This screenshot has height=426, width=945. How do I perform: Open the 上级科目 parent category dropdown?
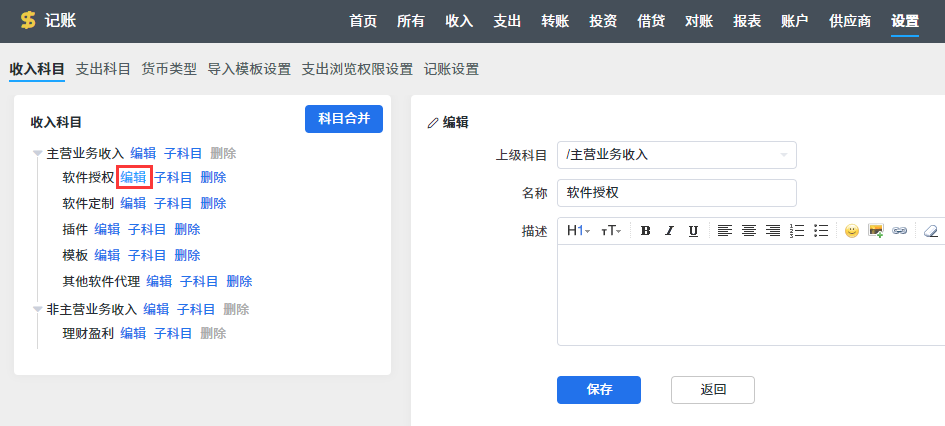click(676, 155)
